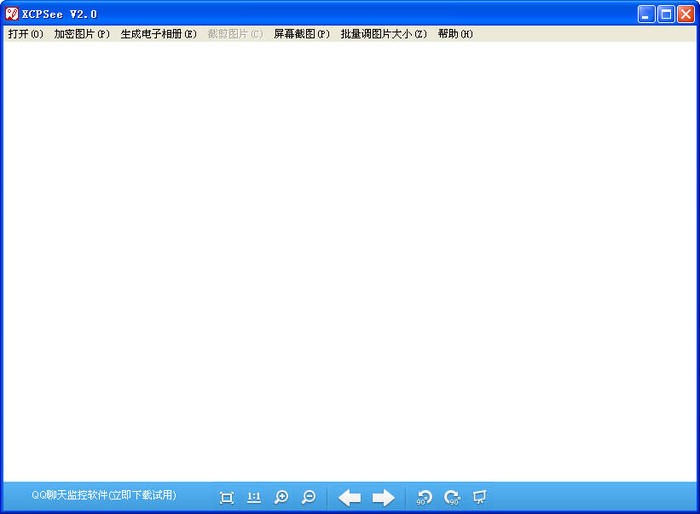Open the 批量调图片大小(Z) menu

(x=383, y=34)
